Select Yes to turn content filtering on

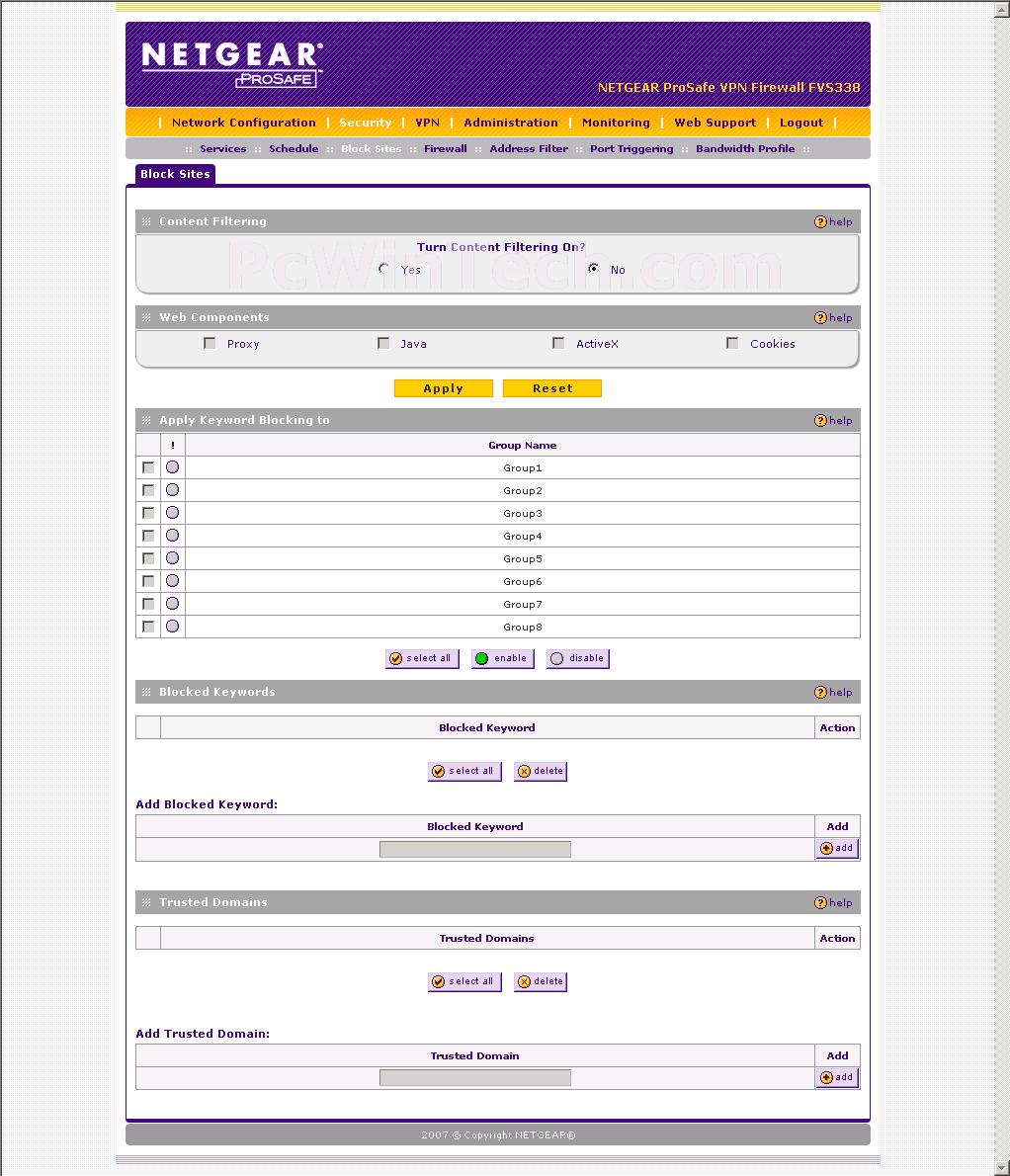tap(383, 269)
